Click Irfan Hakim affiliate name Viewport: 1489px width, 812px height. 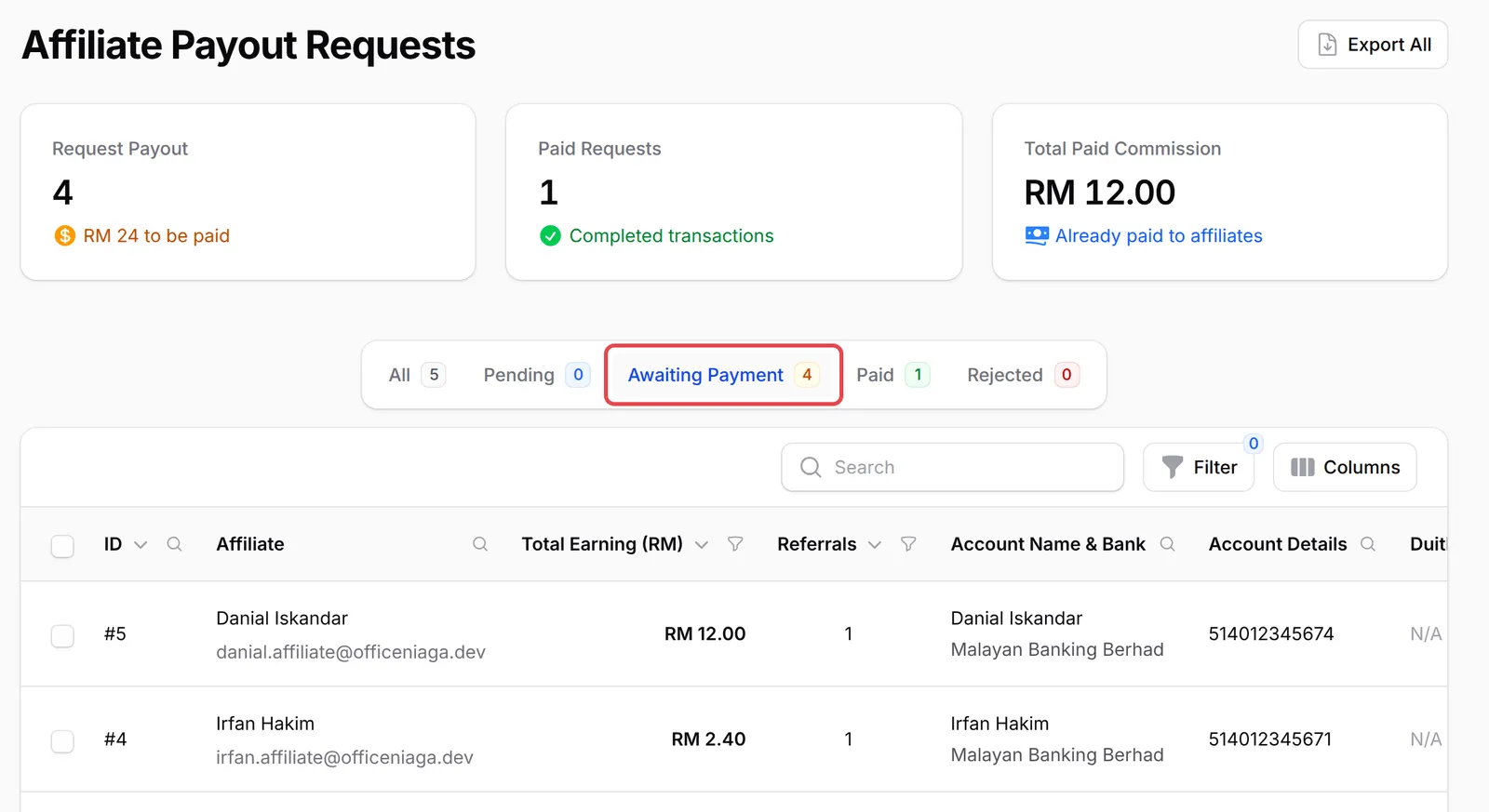pos(265,724)
